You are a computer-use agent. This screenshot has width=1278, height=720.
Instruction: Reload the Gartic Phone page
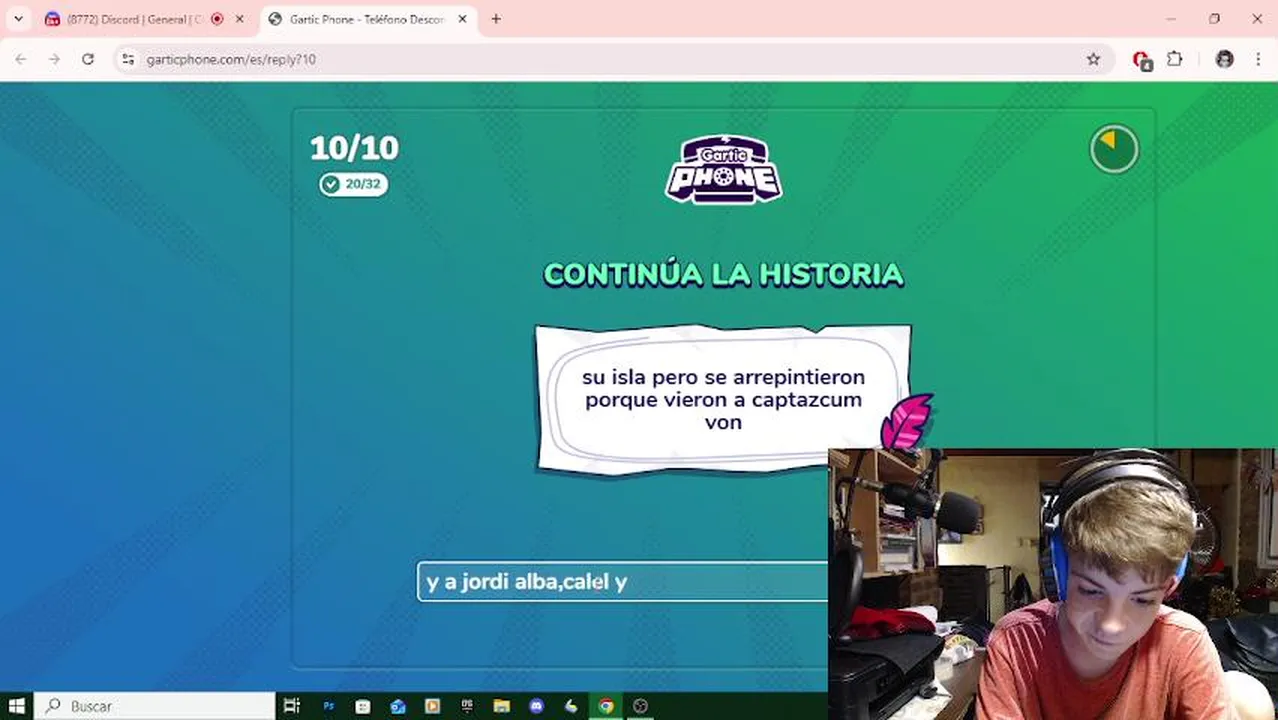(x=88, y=59)
